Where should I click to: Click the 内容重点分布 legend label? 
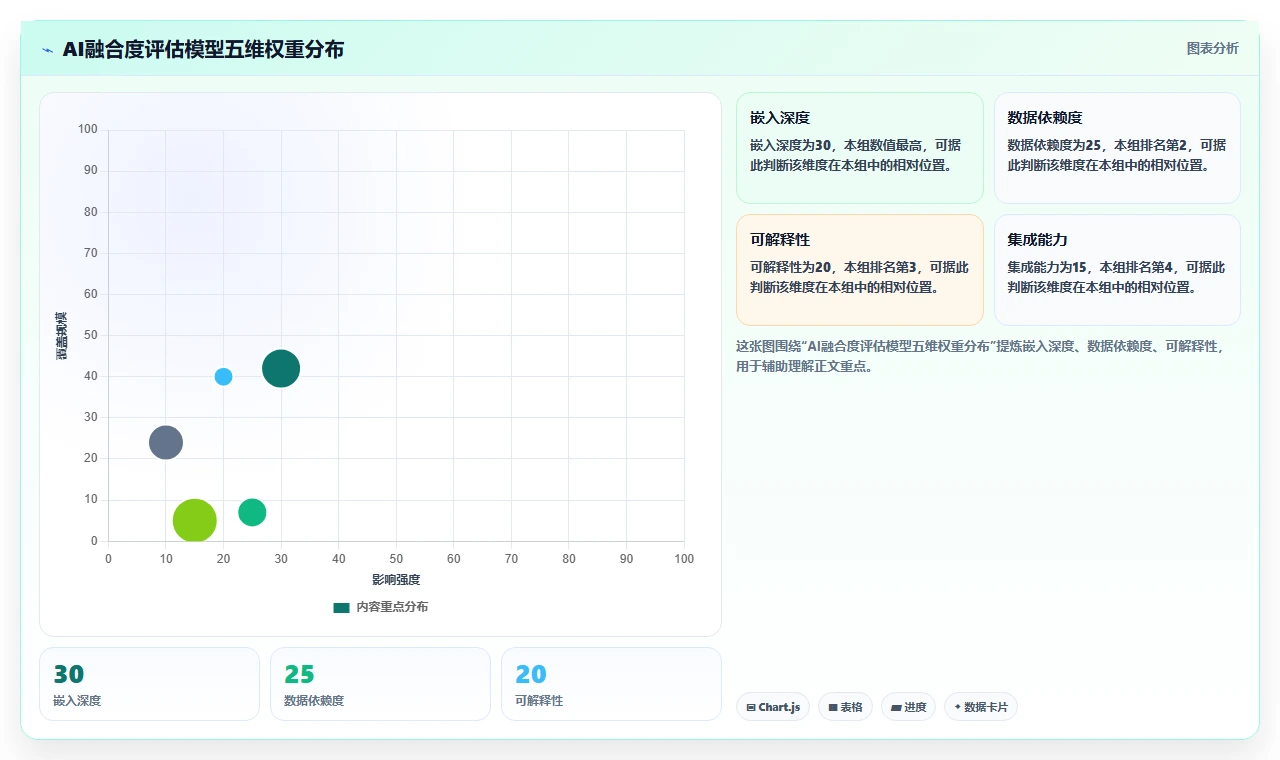(x=392, y=607)
